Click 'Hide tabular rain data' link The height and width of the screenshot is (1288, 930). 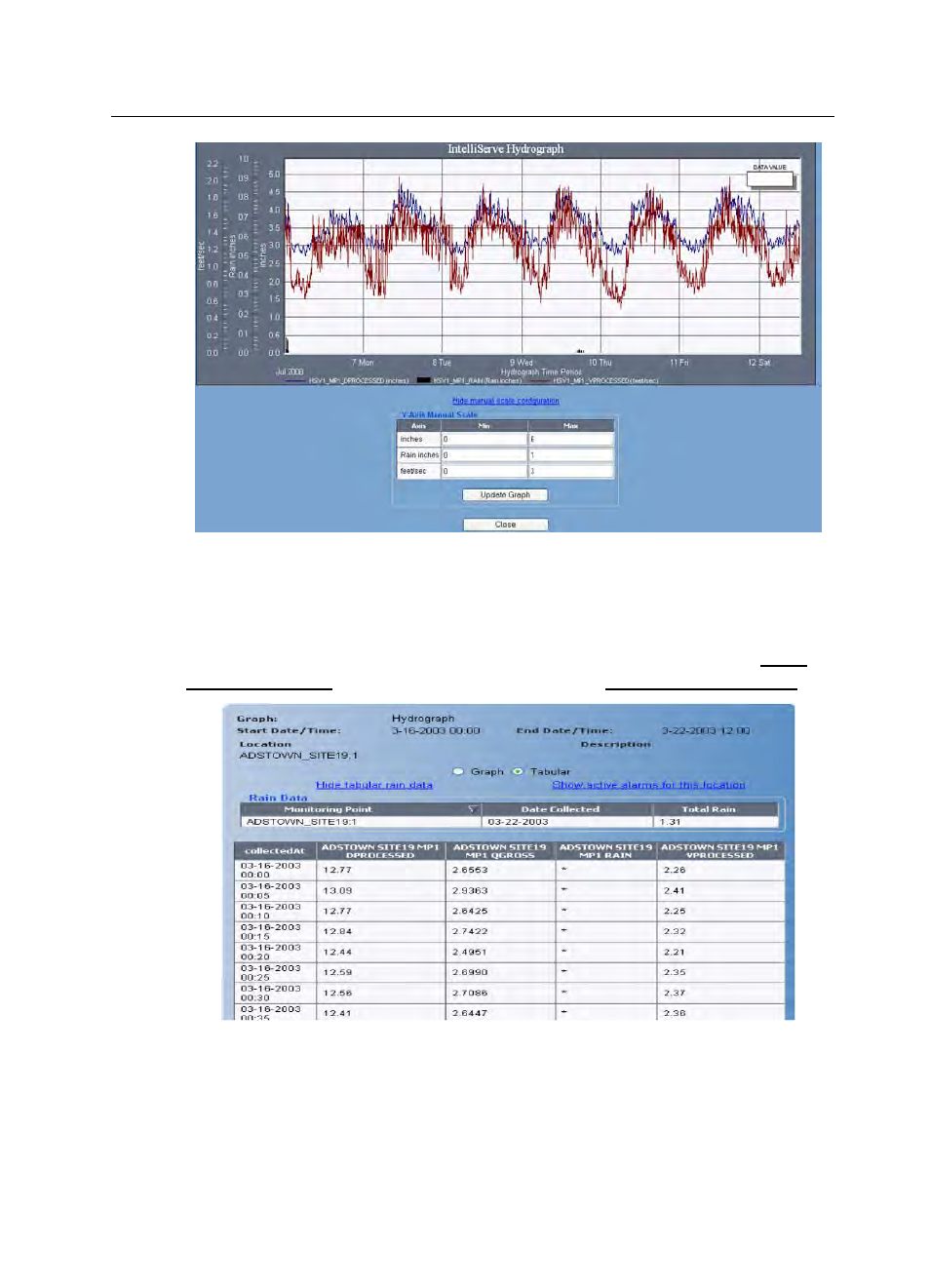click(x=374, y=785)
